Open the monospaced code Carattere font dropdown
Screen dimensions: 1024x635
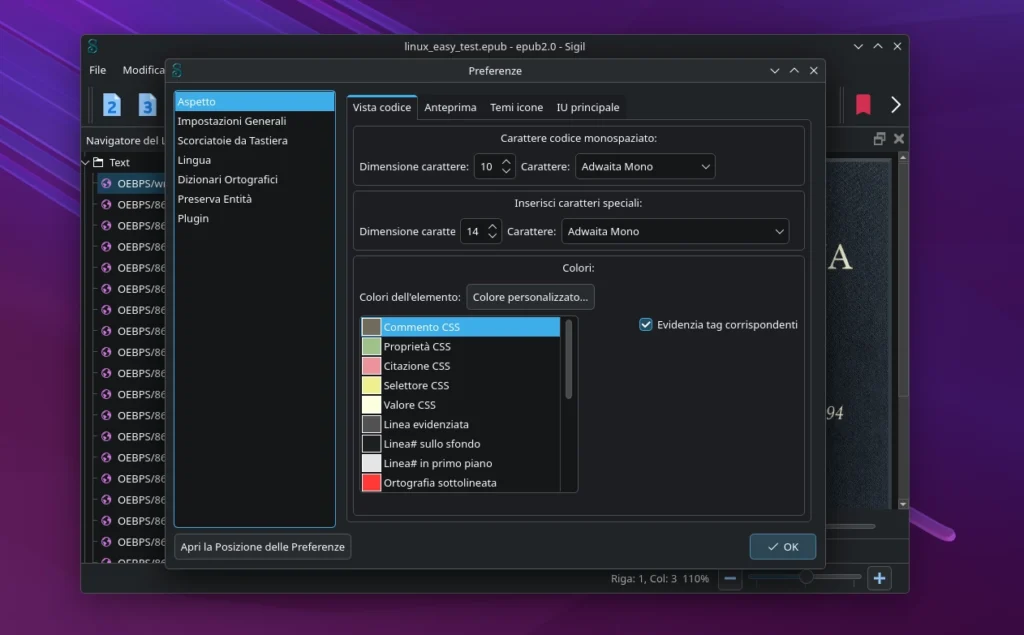[x=645, y=167]
